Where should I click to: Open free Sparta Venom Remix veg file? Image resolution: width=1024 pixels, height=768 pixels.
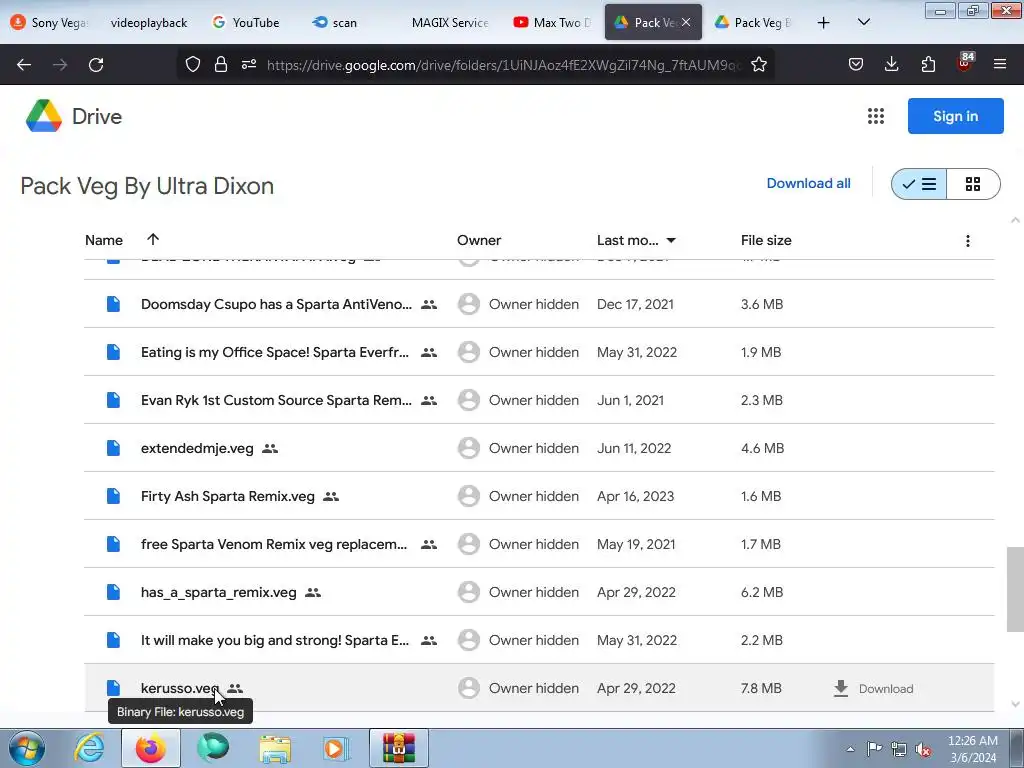pos(274,545)
